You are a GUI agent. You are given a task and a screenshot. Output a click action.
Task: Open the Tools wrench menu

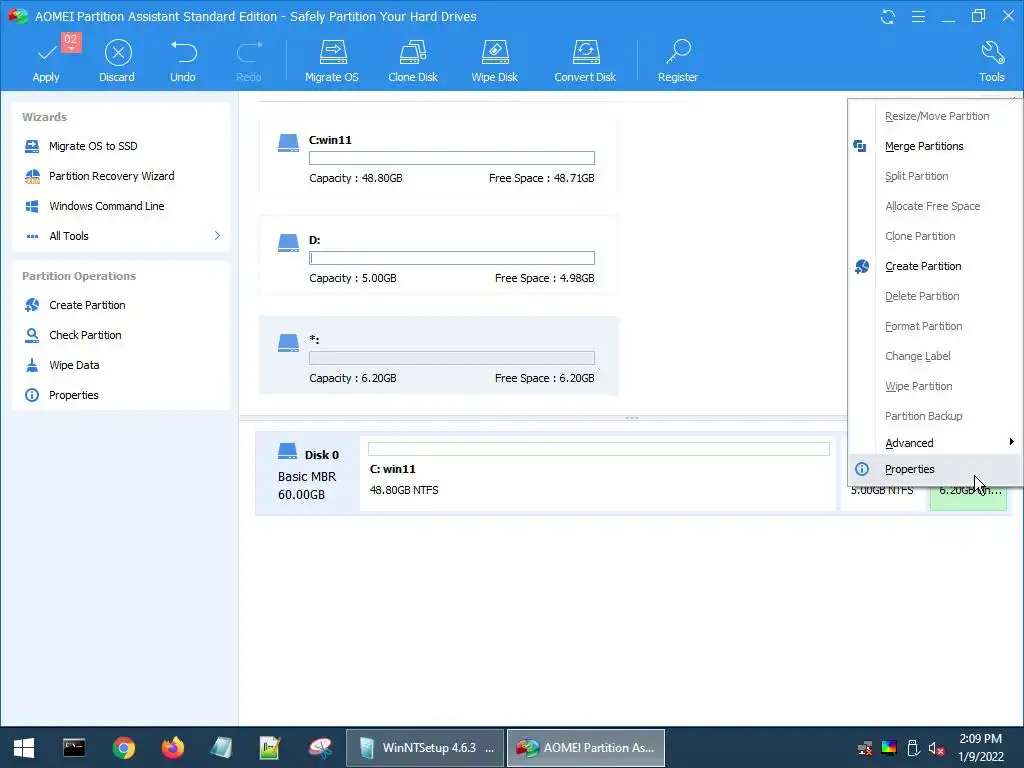(x=991, y=62)
